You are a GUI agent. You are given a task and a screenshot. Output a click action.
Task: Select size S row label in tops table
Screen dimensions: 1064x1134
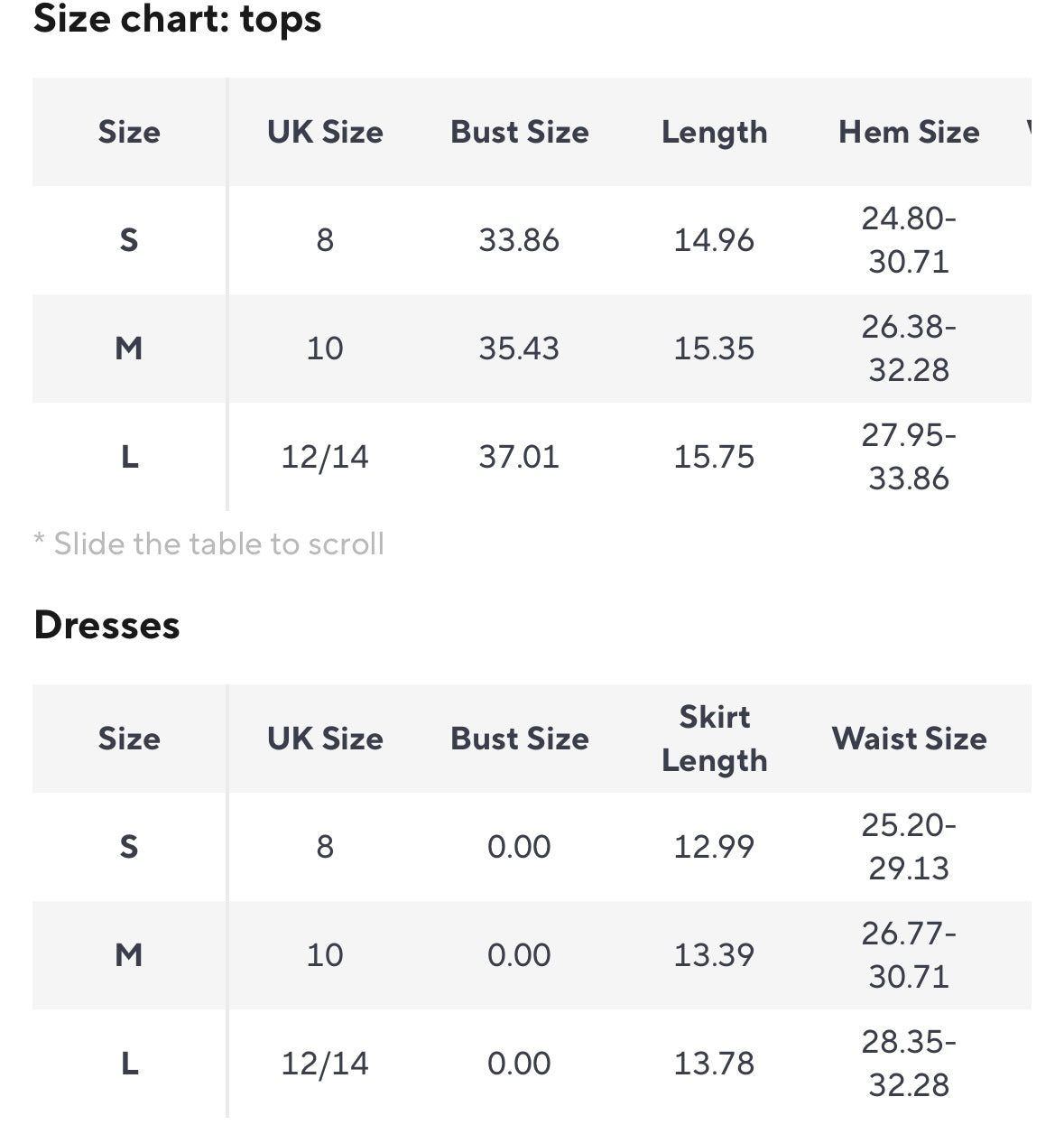(129, 240)
